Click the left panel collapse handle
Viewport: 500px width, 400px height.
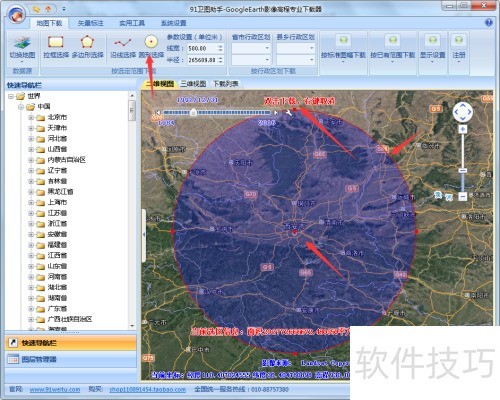[144, 235]
